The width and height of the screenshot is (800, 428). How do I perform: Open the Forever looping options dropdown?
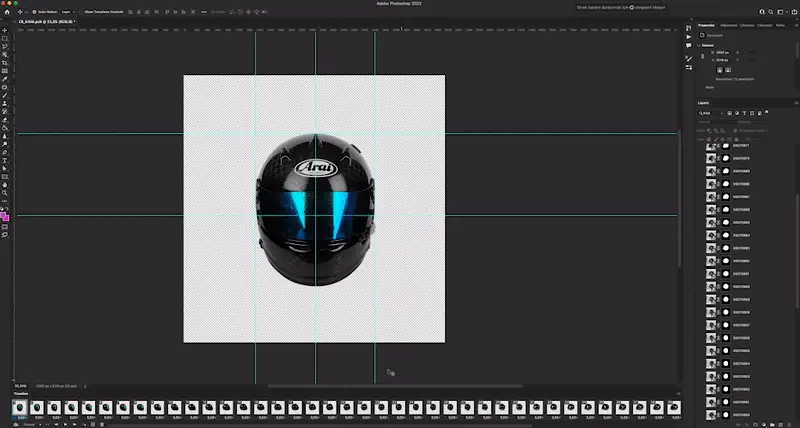coord(32,424)
